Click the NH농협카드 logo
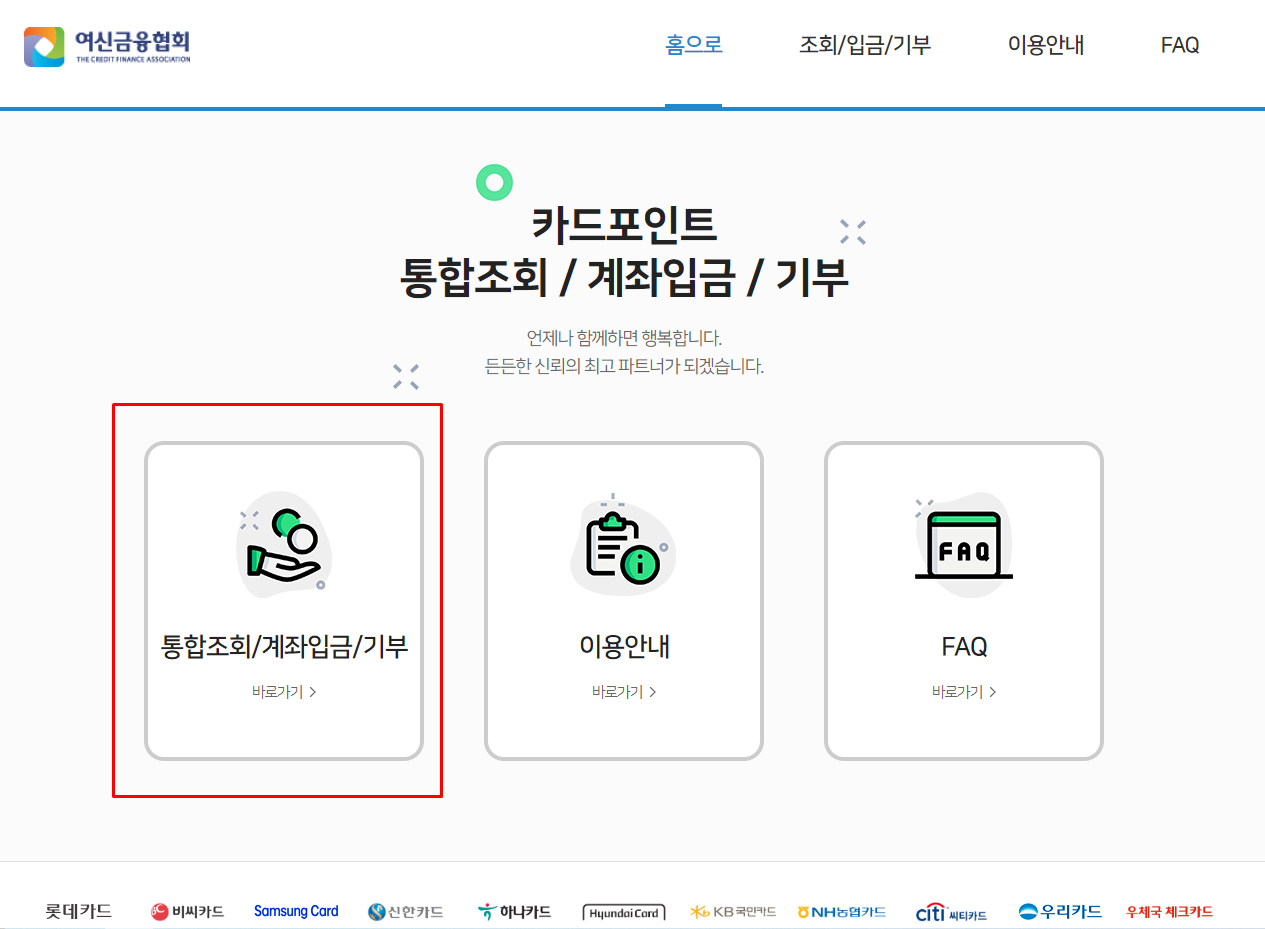The width and height of the screenshot is (1265, 929). tap(842, 912)
